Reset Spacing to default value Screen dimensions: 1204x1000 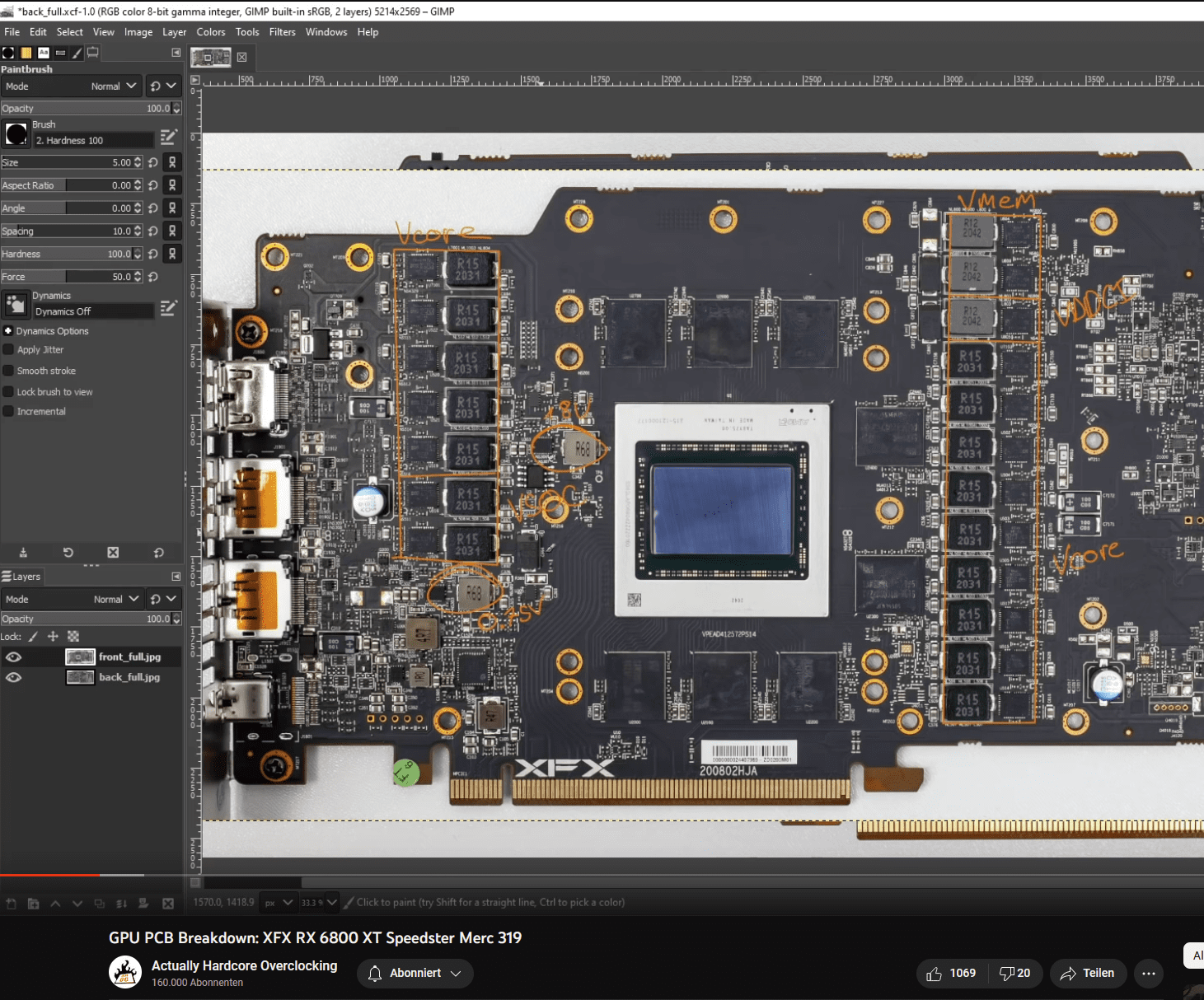tap(153, 231)
